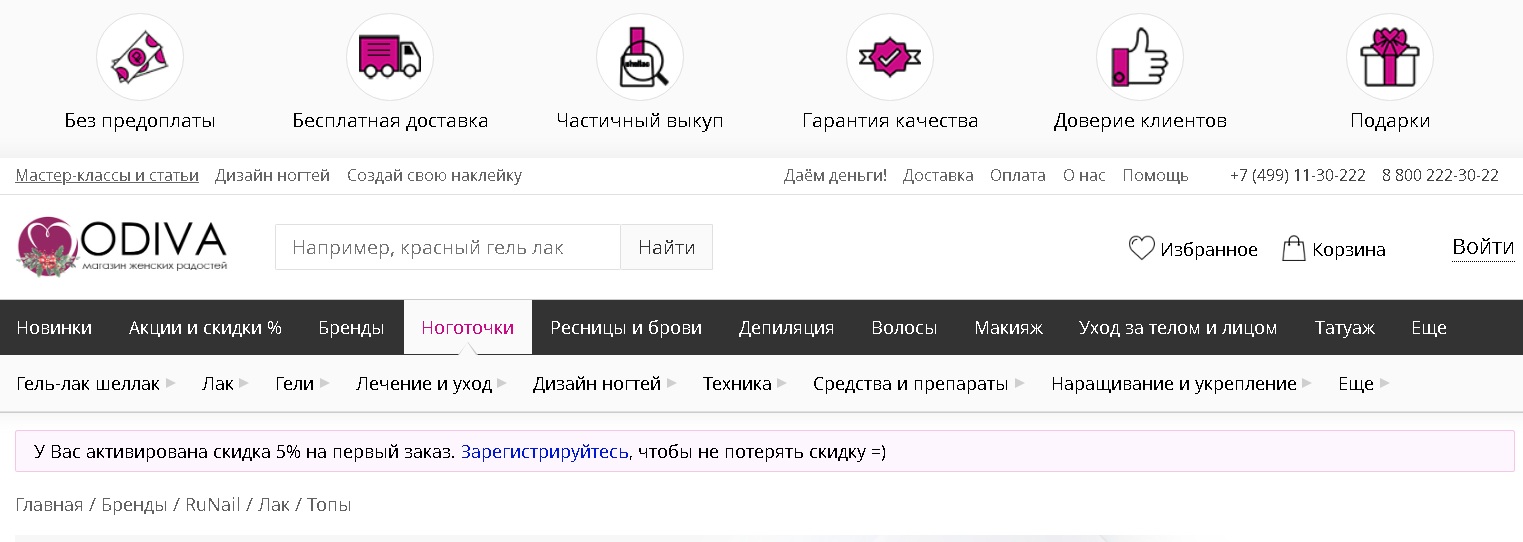Click the money icon above Без предоплаты
Viewport: 1523px width, 542px height.
pyautogui.click(x=140, y=57)
